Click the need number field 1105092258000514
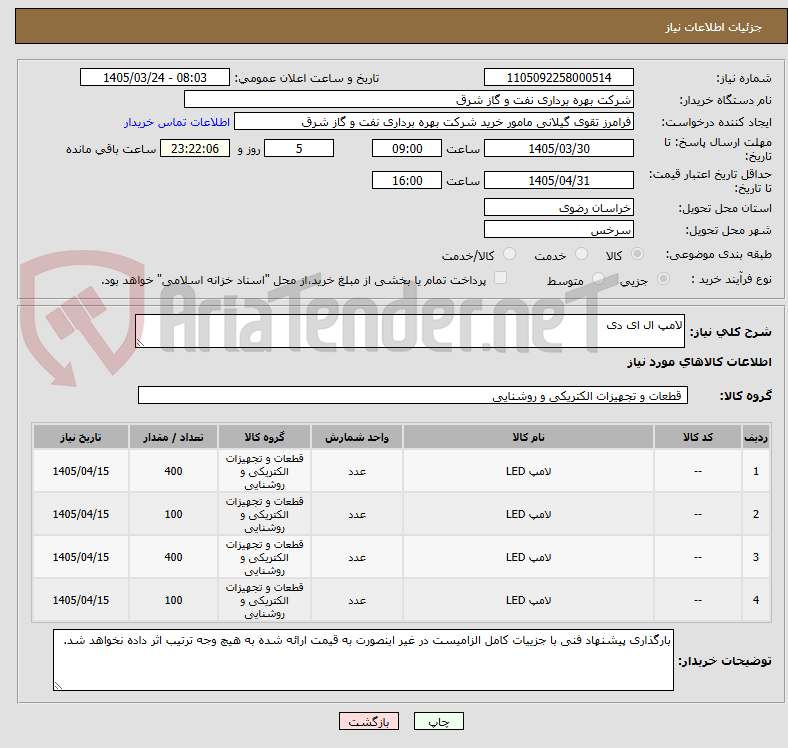Image resolution: width=788 pixels, height=748 pixels. click(x=558, y=77)
